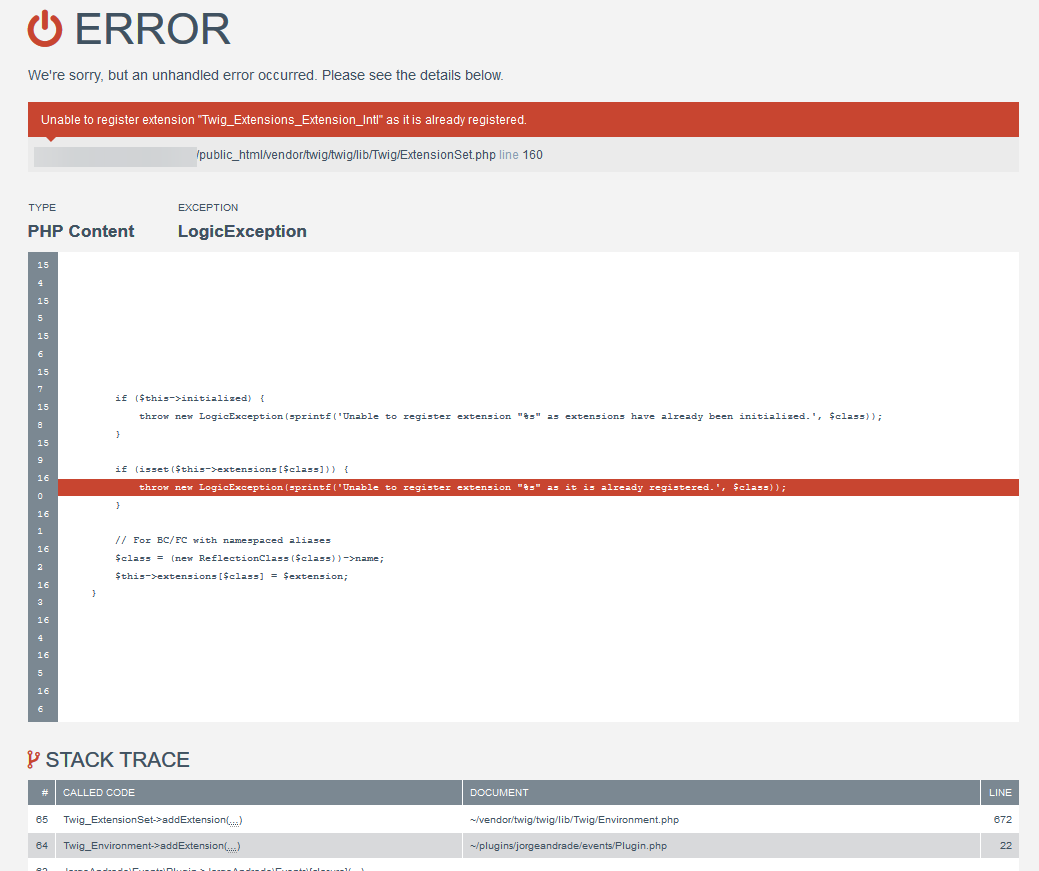The height and width of the screenshot is (871, 1039).
Task: Select stack frame number 65
Action: (x=41, y=819)
